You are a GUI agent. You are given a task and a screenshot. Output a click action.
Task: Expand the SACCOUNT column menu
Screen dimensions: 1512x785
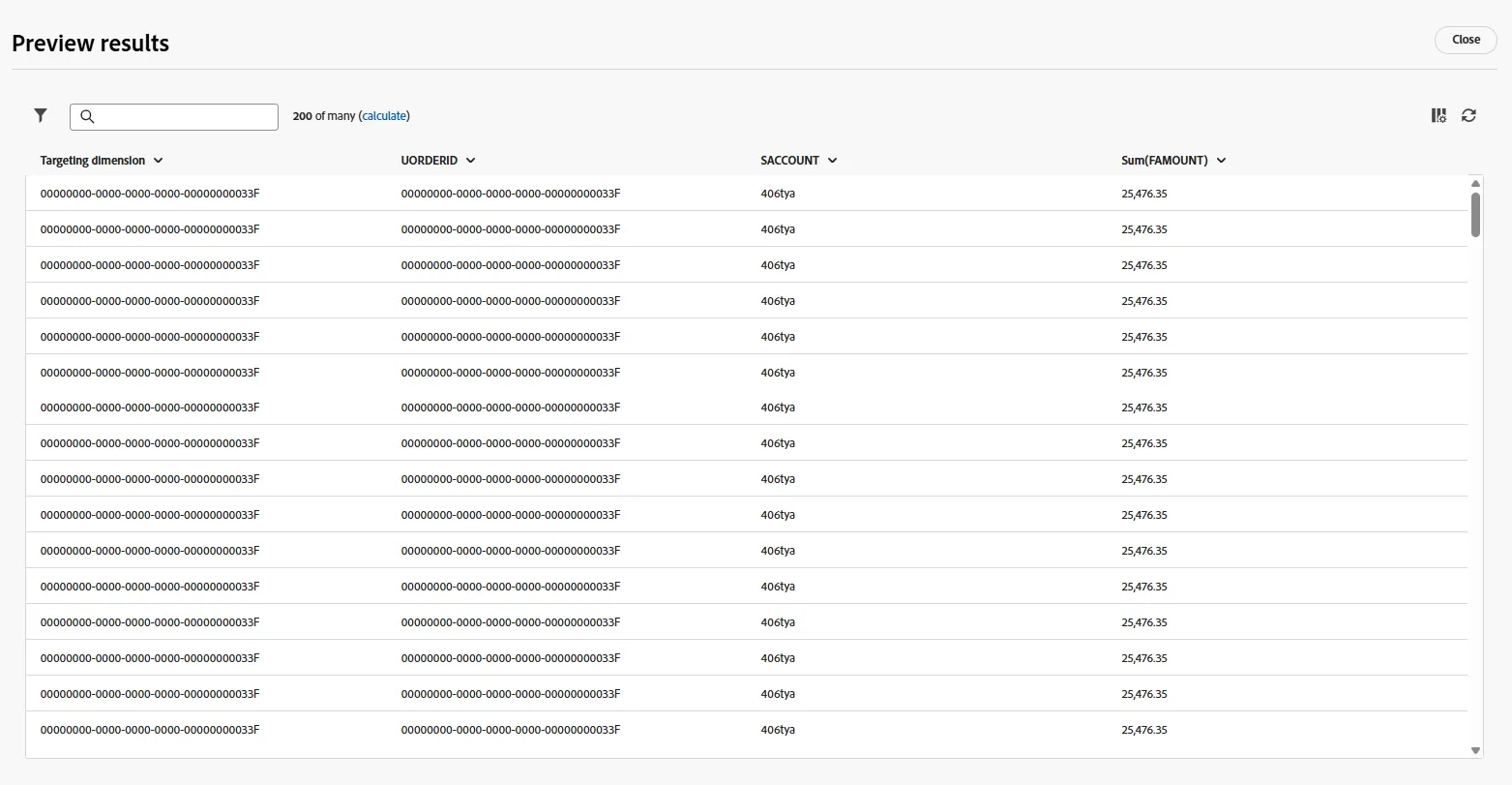tap(832, 161)
